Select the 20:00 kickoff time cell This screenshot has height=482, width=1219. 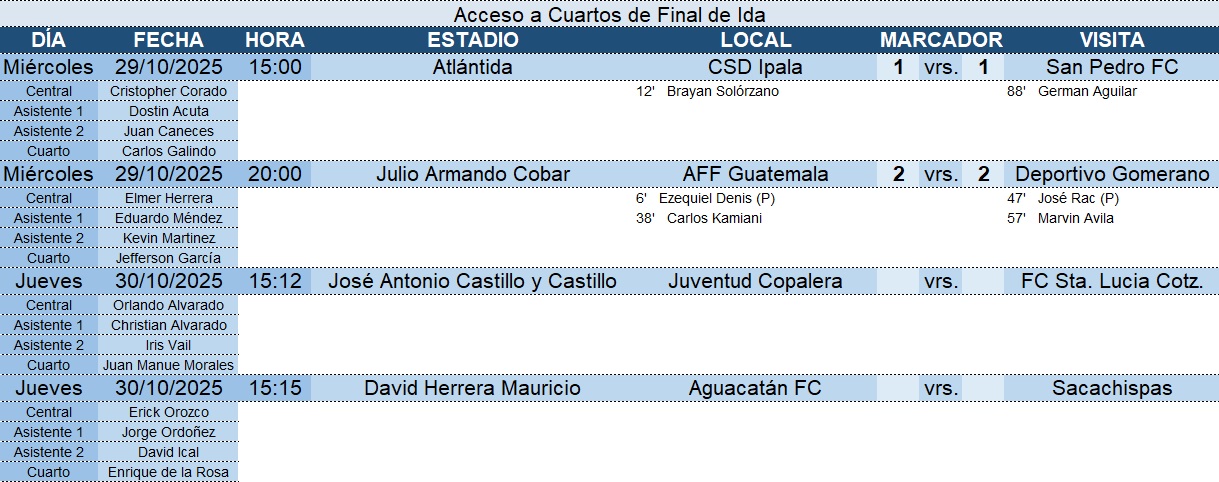coord(275,174)
